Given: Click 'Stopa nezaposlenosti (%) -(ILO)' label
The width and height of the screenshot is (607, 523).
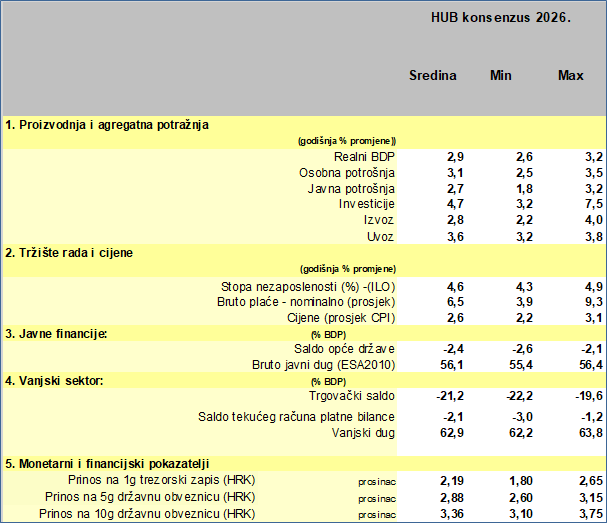Looking at the screenshot, I should [x=308, y=286].
